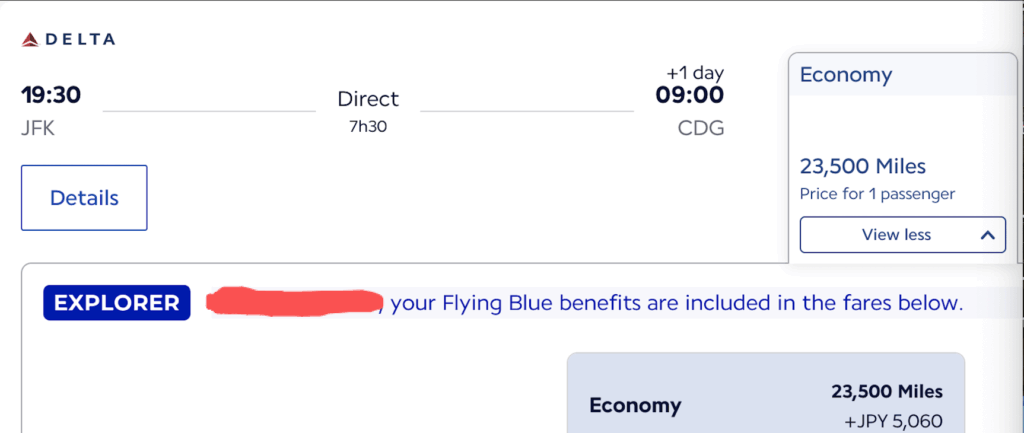Choose the Economy fare card at the bottom
The image size is (1024, 433).
point(765,395)
